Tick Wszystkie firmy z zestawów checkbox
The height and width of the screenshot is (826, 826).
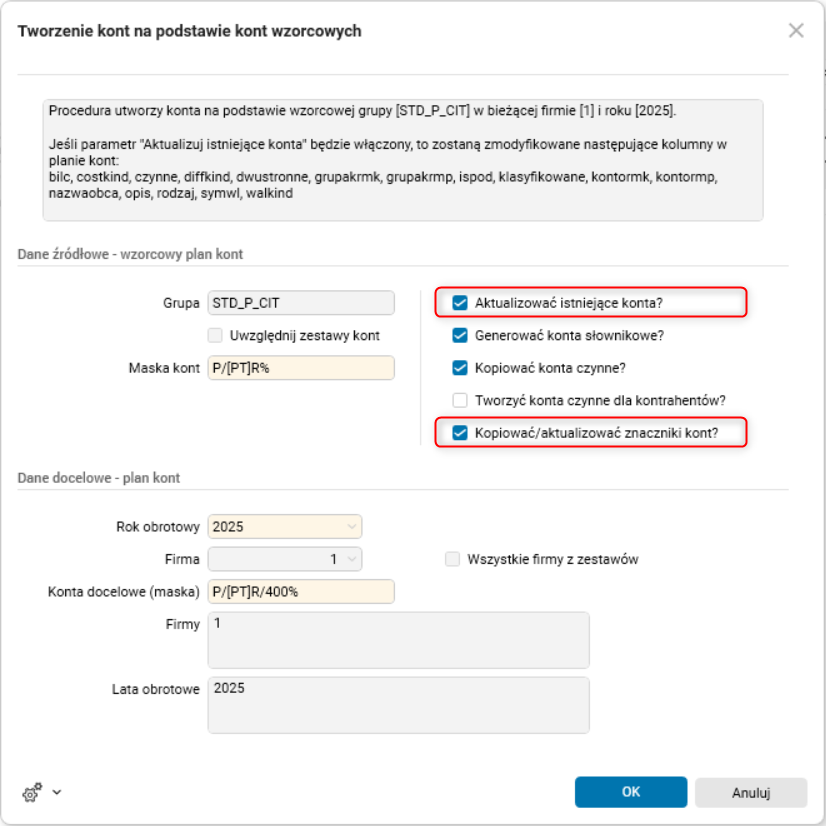click(453, 559)
